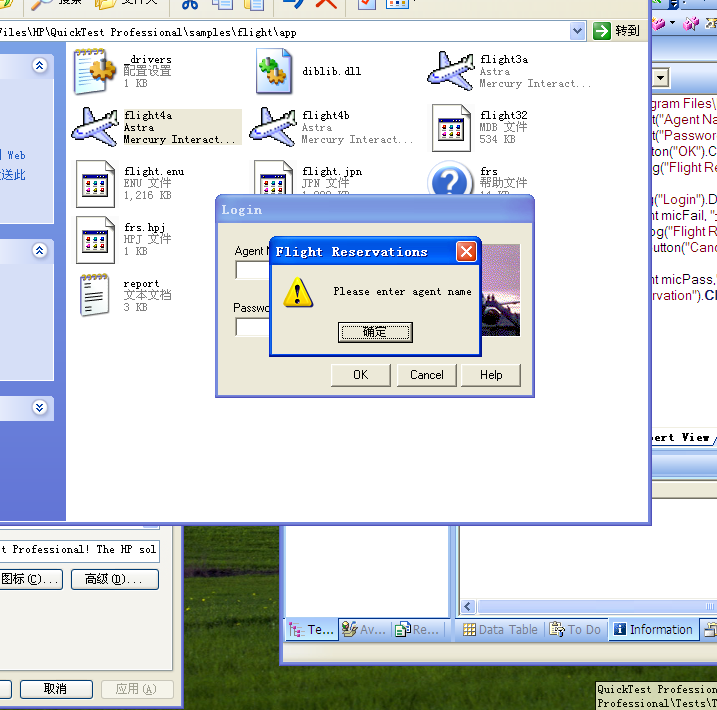Click the Test Flow tree icon on Te... tab

pyautogui.click(x=296, y=630)
